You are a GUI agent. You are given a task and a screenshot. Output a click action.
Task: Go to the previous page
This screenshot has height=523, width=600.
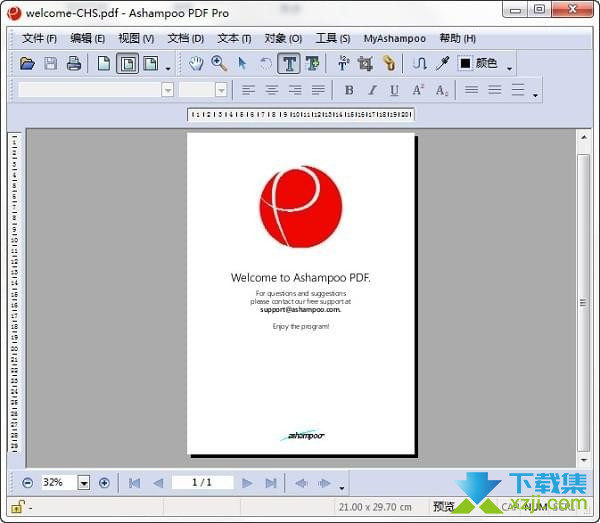tap(158, 483)
